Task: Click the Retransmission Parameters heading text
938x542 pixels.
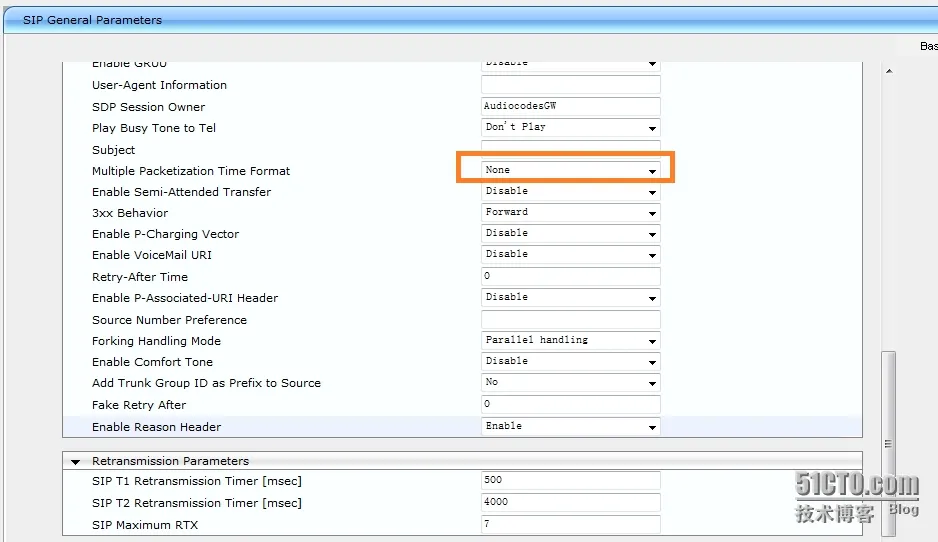Action: pyautogui.click(x=170, y=461)
